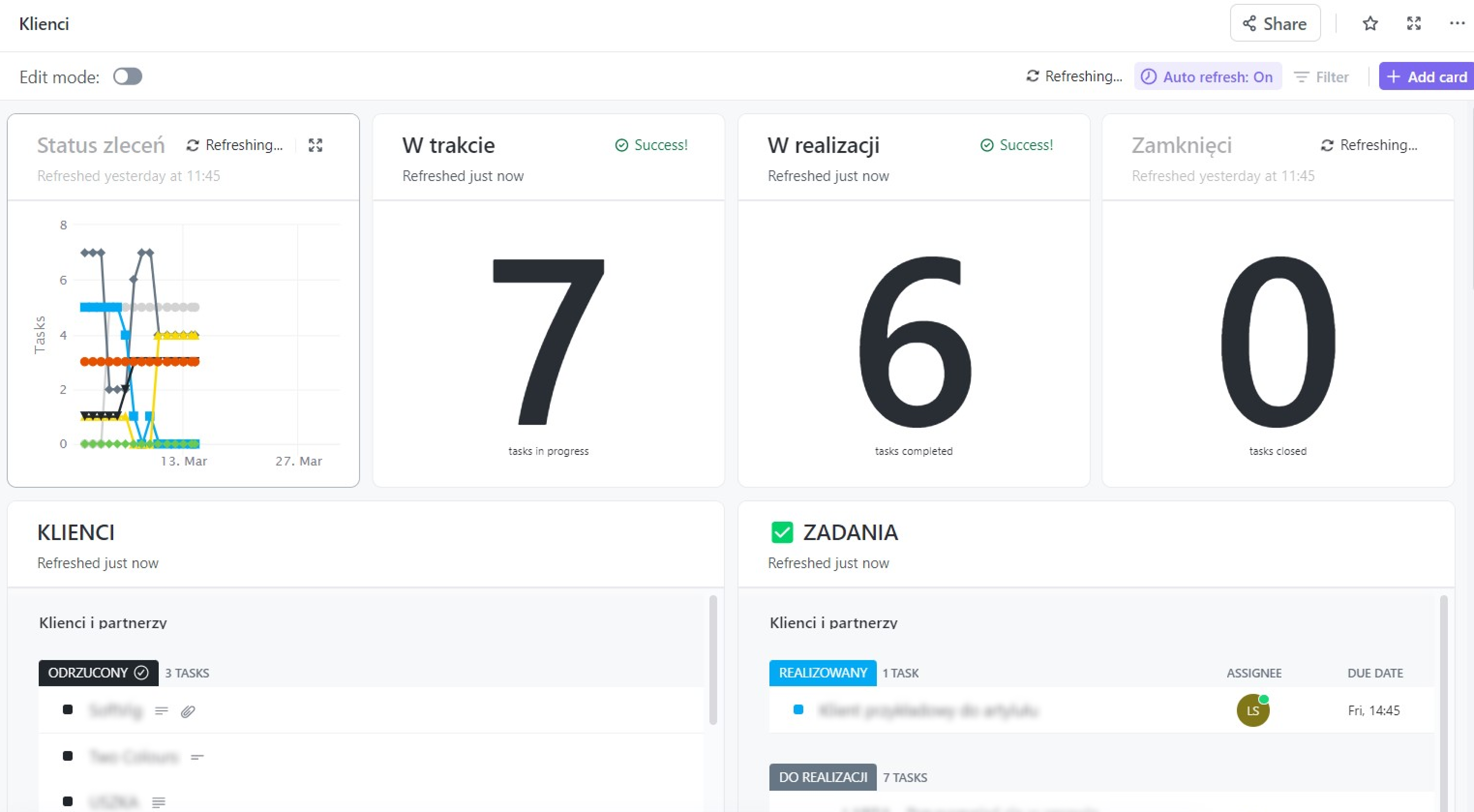Click Klienci i partnerzy heading in ZADANIA card

pyautogui.click(x=833, y=623)
